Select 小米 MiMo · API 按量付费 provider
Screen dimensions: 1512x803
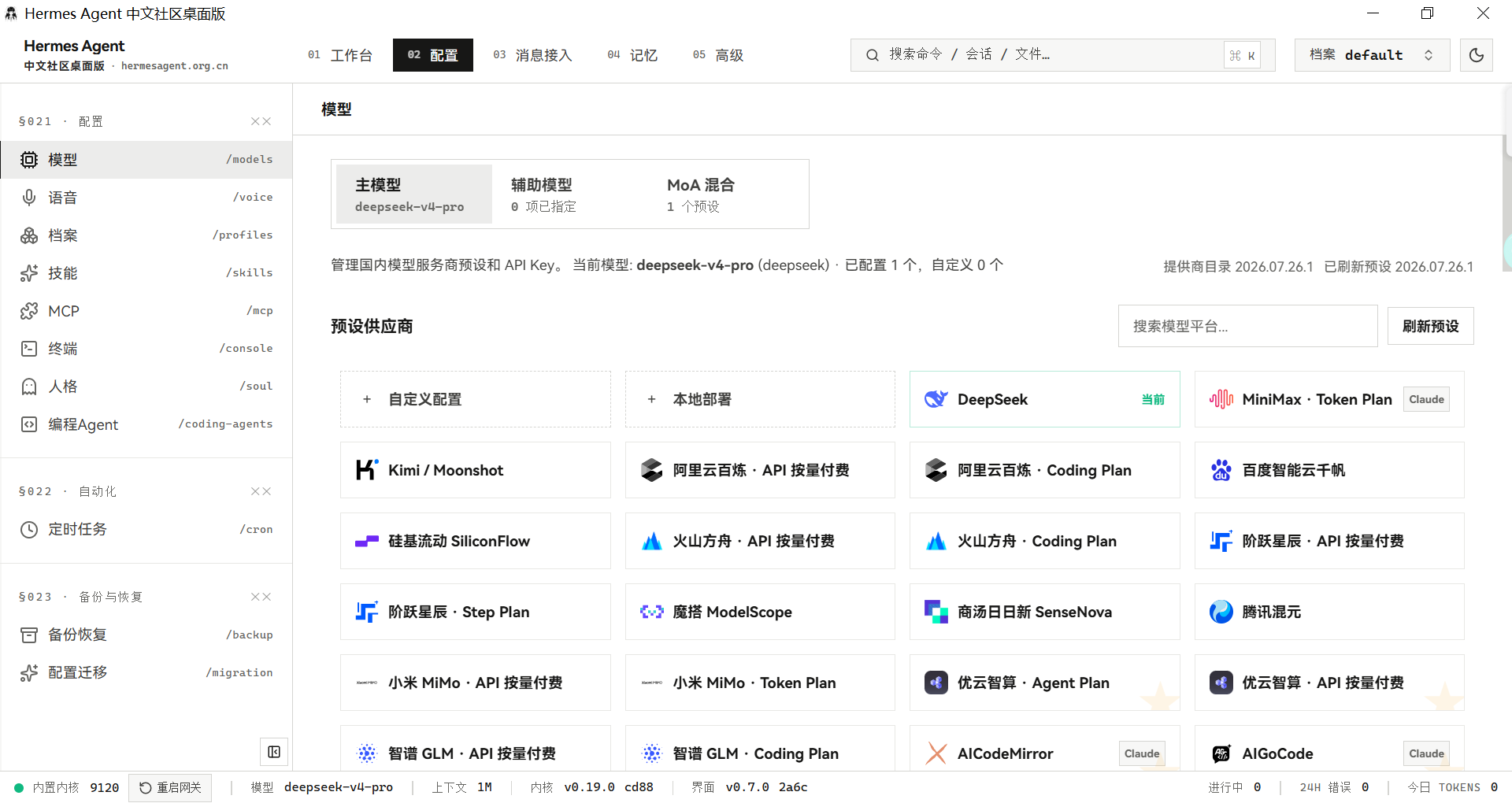476,683
